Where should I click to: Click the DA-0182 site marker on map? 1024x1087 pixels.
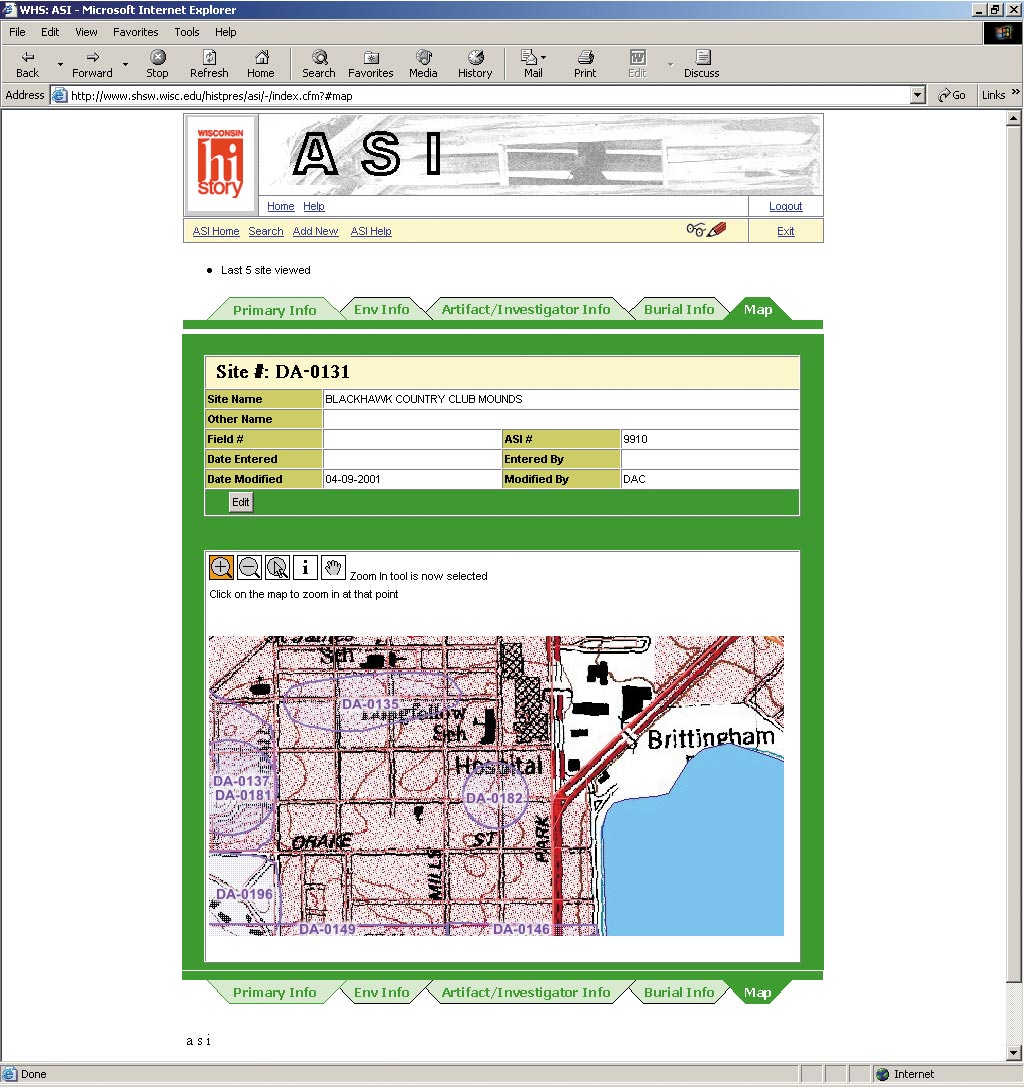(494, 798)
